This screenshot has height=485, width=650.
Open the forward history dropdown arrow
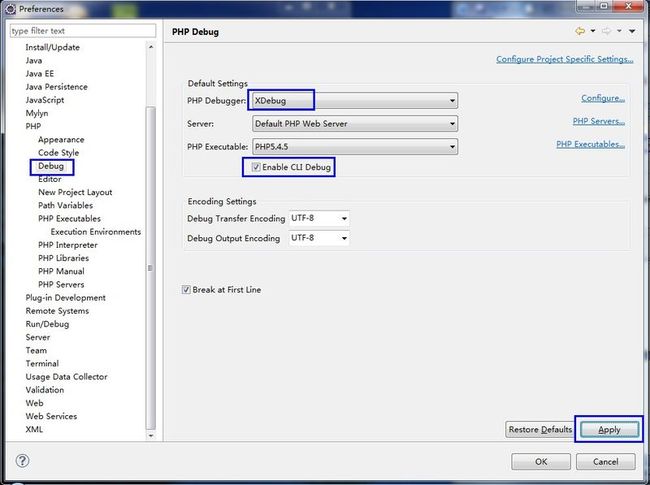[619, 31]
